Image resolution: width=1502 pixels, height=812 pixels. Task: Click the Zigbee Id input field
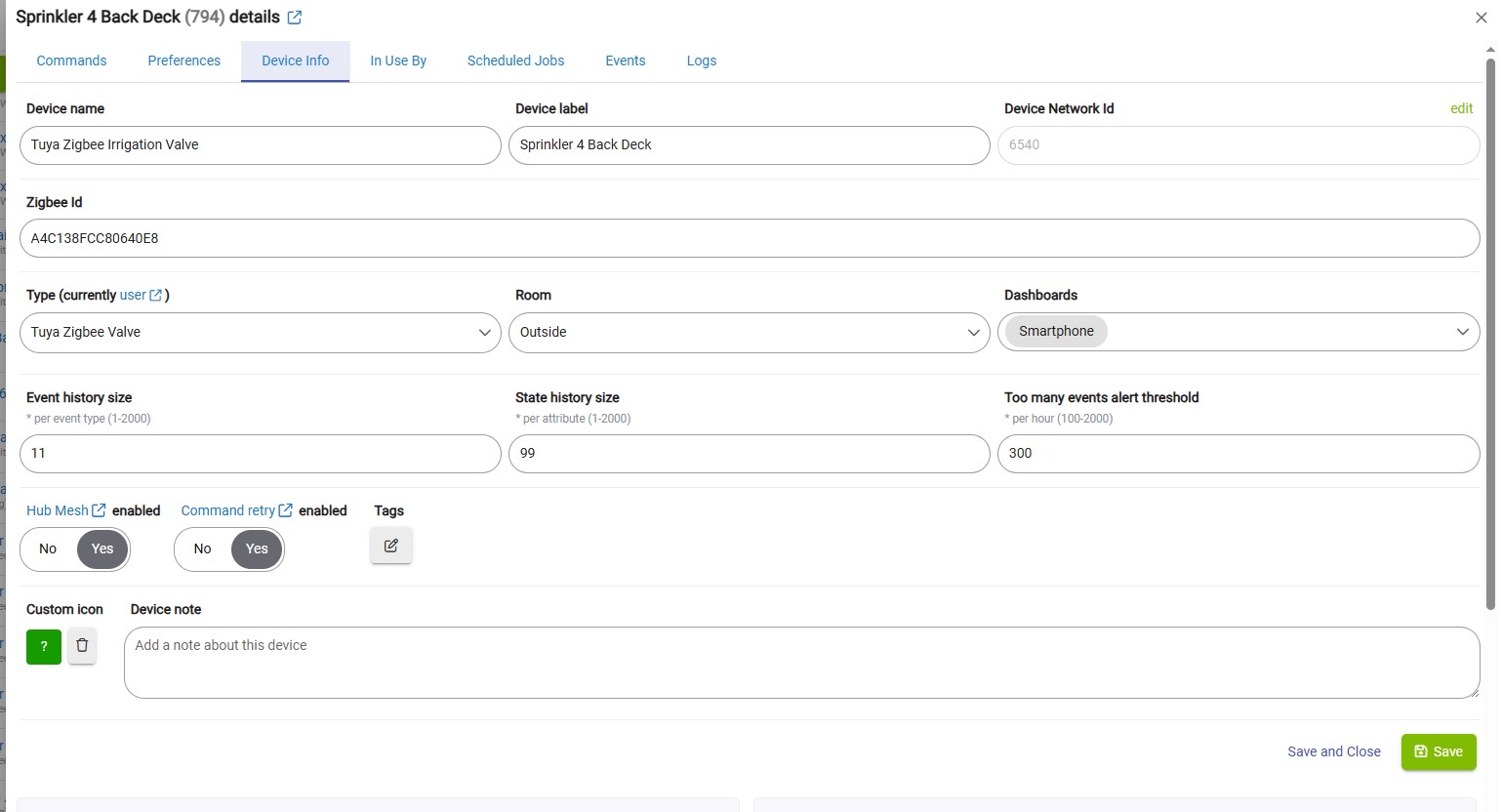click(x=750, y=238)
